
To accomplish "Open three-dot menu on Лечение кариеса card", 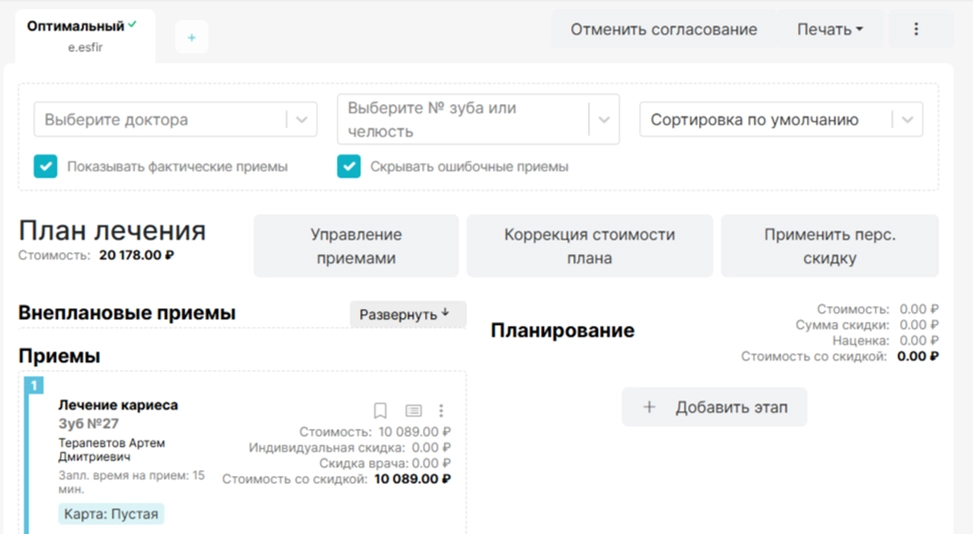I will click(x=441, y=411).
